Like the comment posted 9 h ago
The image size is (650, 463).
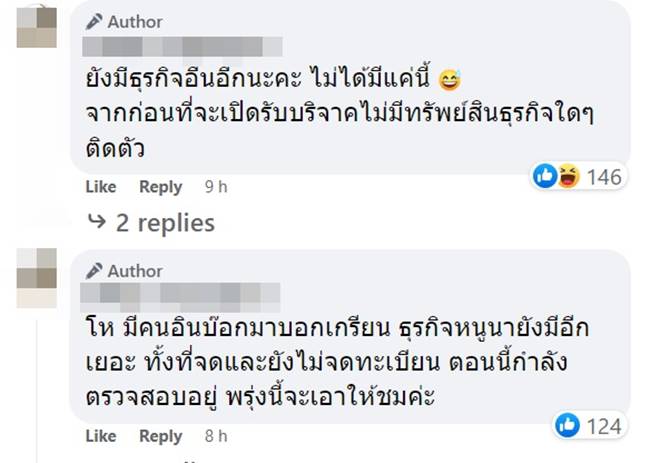coord(101,187)
